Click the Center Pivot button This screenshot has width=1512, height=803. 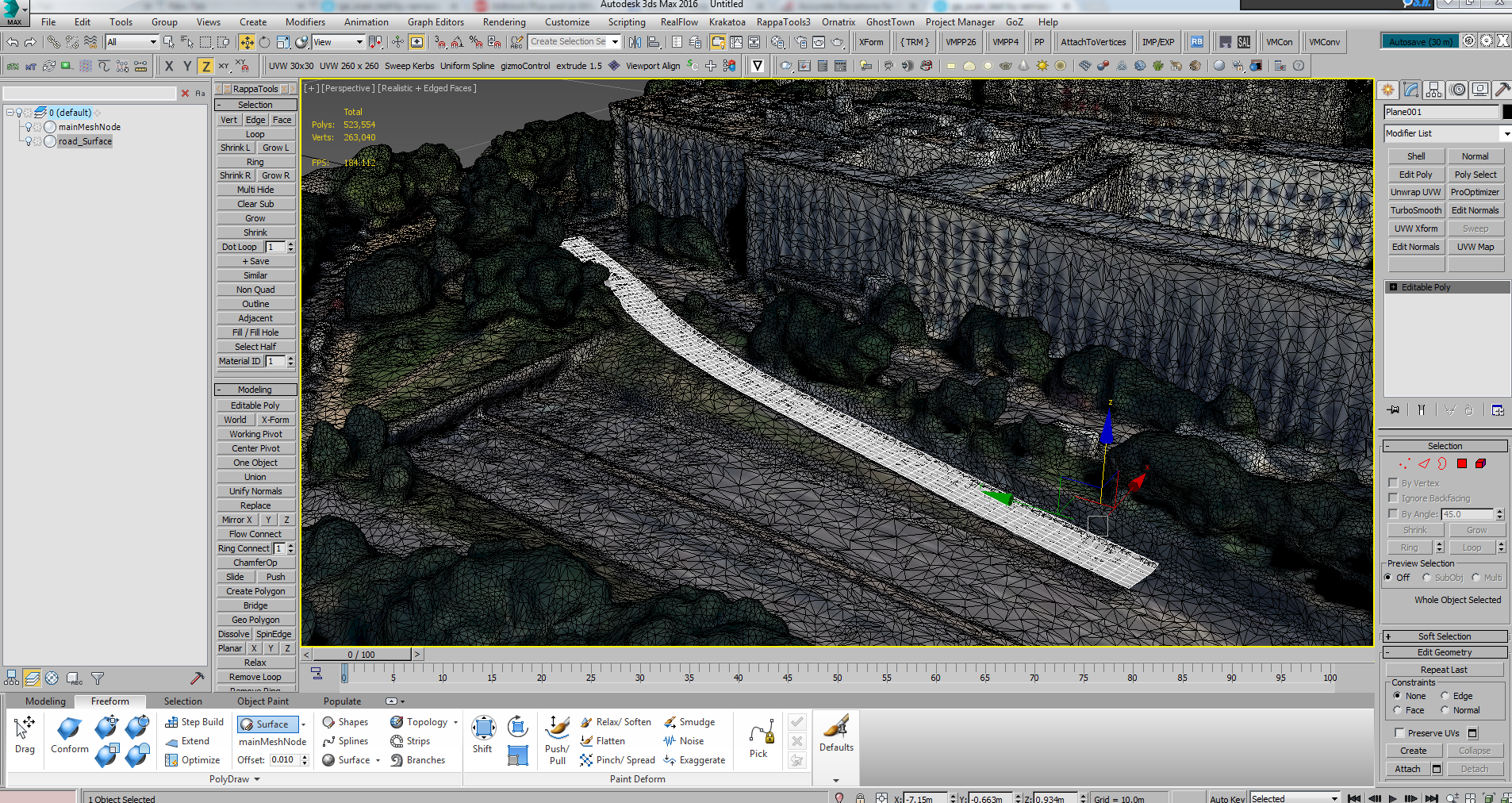click(x=255, y=448)
